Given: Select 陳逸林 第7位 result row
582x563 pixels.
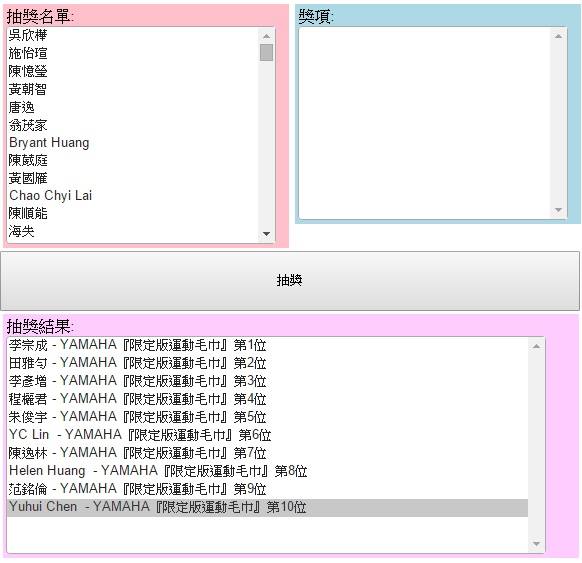Looking at the screenshot, I should click(268, 453).
